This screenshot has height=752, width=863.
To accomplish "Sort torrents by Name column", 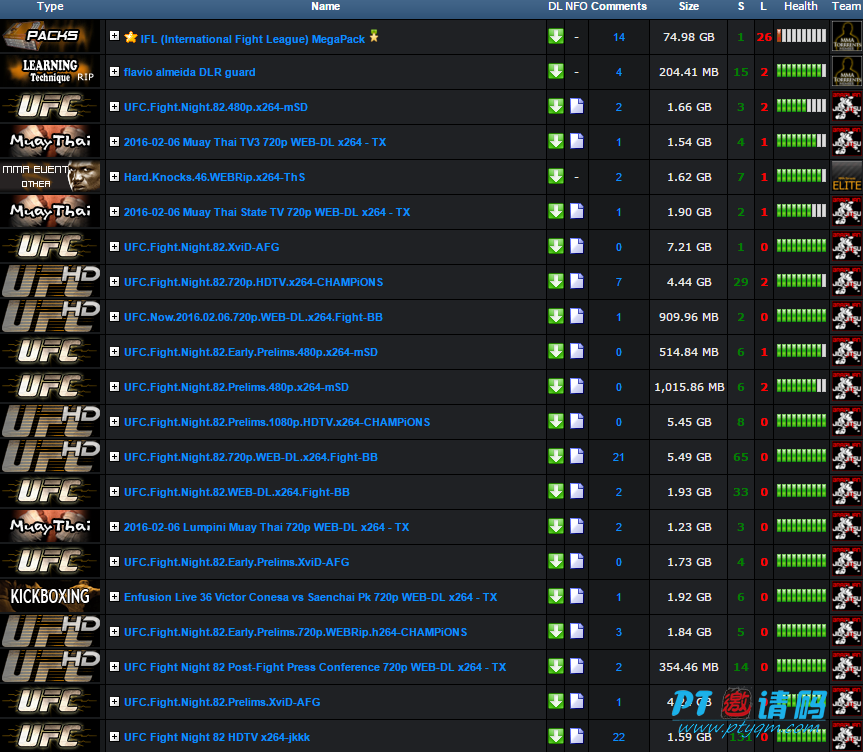I will click(325, 6).
